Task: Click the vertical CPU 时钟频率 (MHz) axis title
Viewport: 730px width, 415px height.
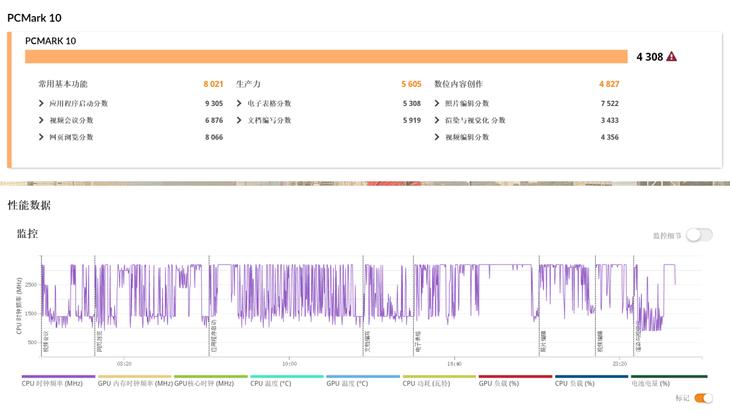Action: (x=19, y=306)
